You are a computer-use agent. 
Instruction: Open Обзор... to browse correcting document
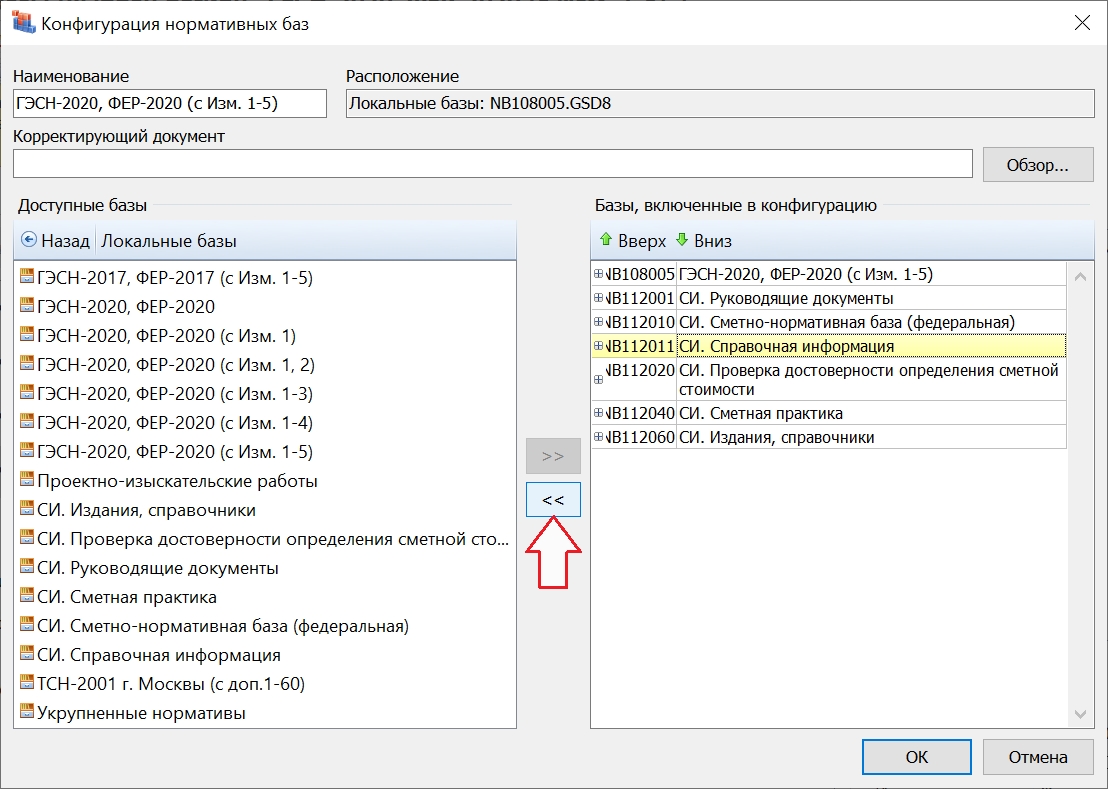click(x=1038, y=165)
